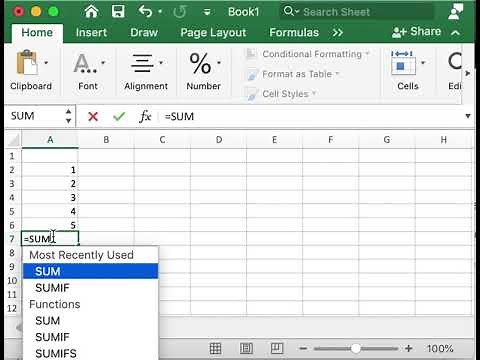The image size is (480, 360).
Task: Click the Share button
Action: 416,32
